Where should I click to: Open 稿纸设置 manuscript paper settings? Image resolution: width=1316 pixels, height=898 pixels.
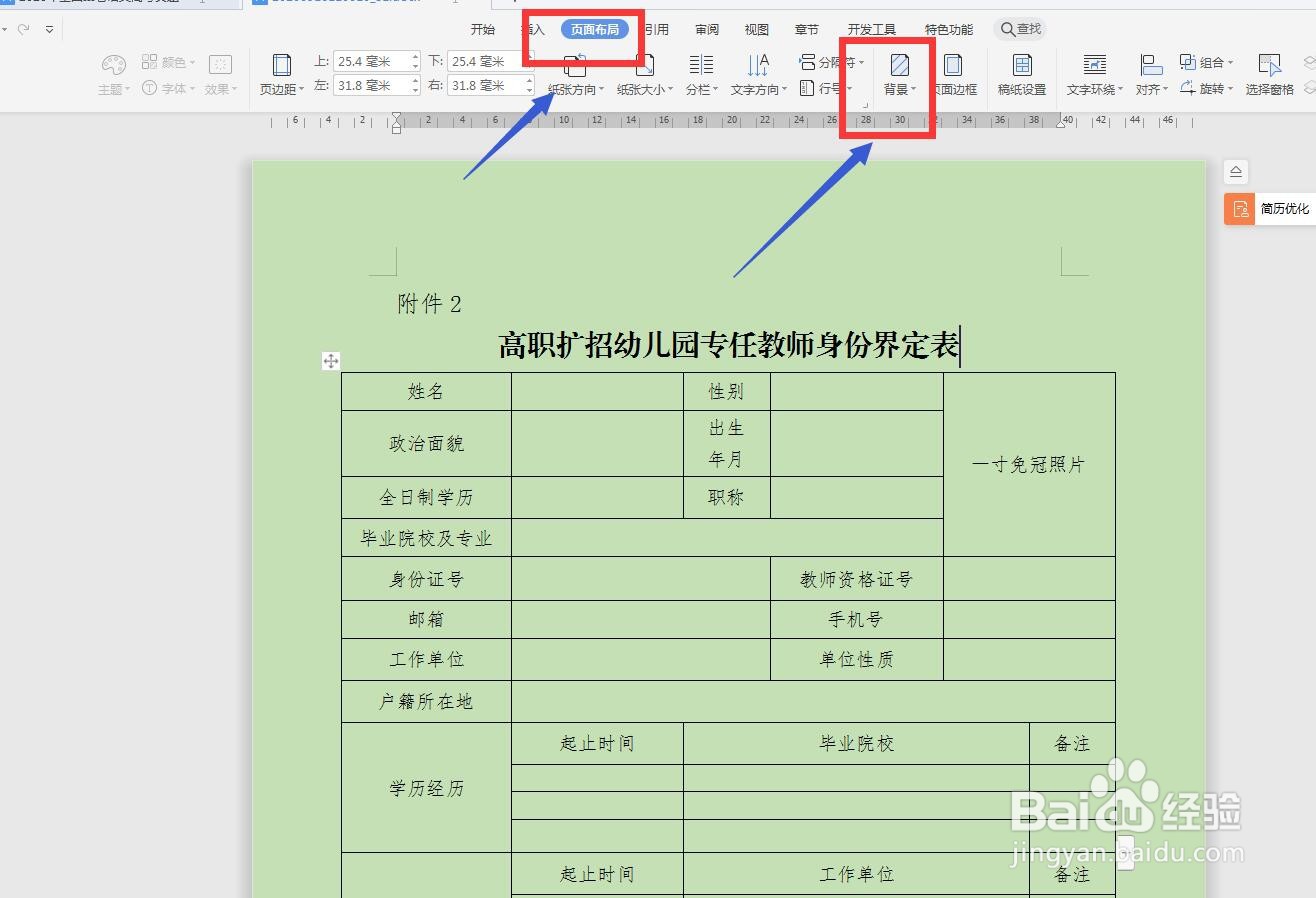1022,75
